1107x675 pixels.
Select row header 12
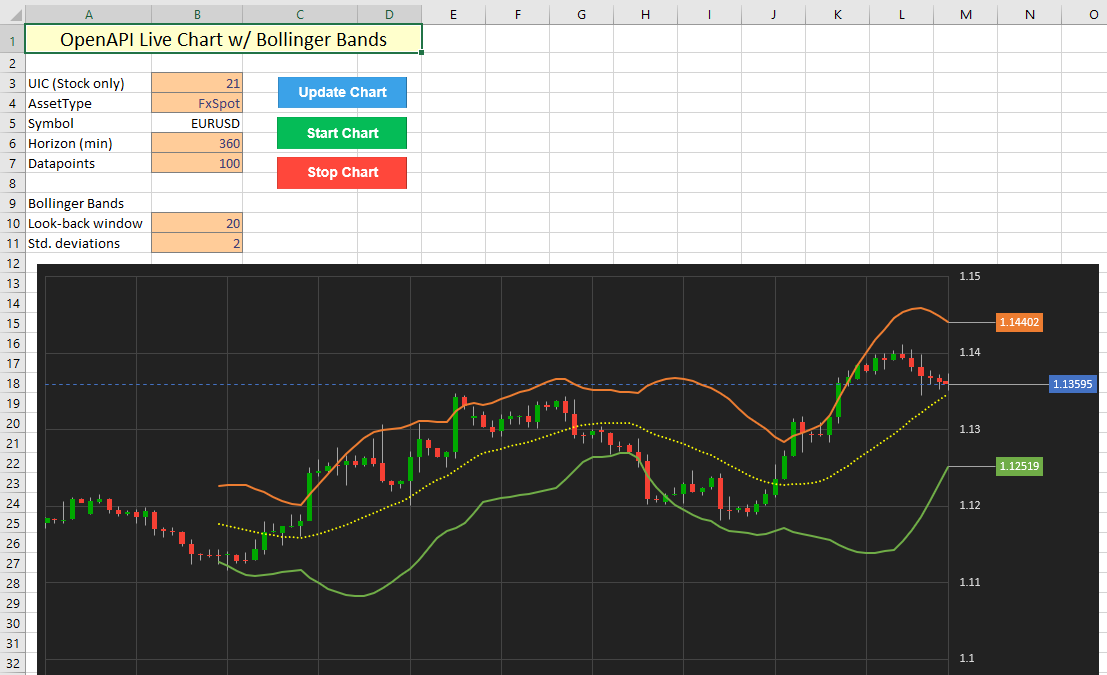point(12,263)
